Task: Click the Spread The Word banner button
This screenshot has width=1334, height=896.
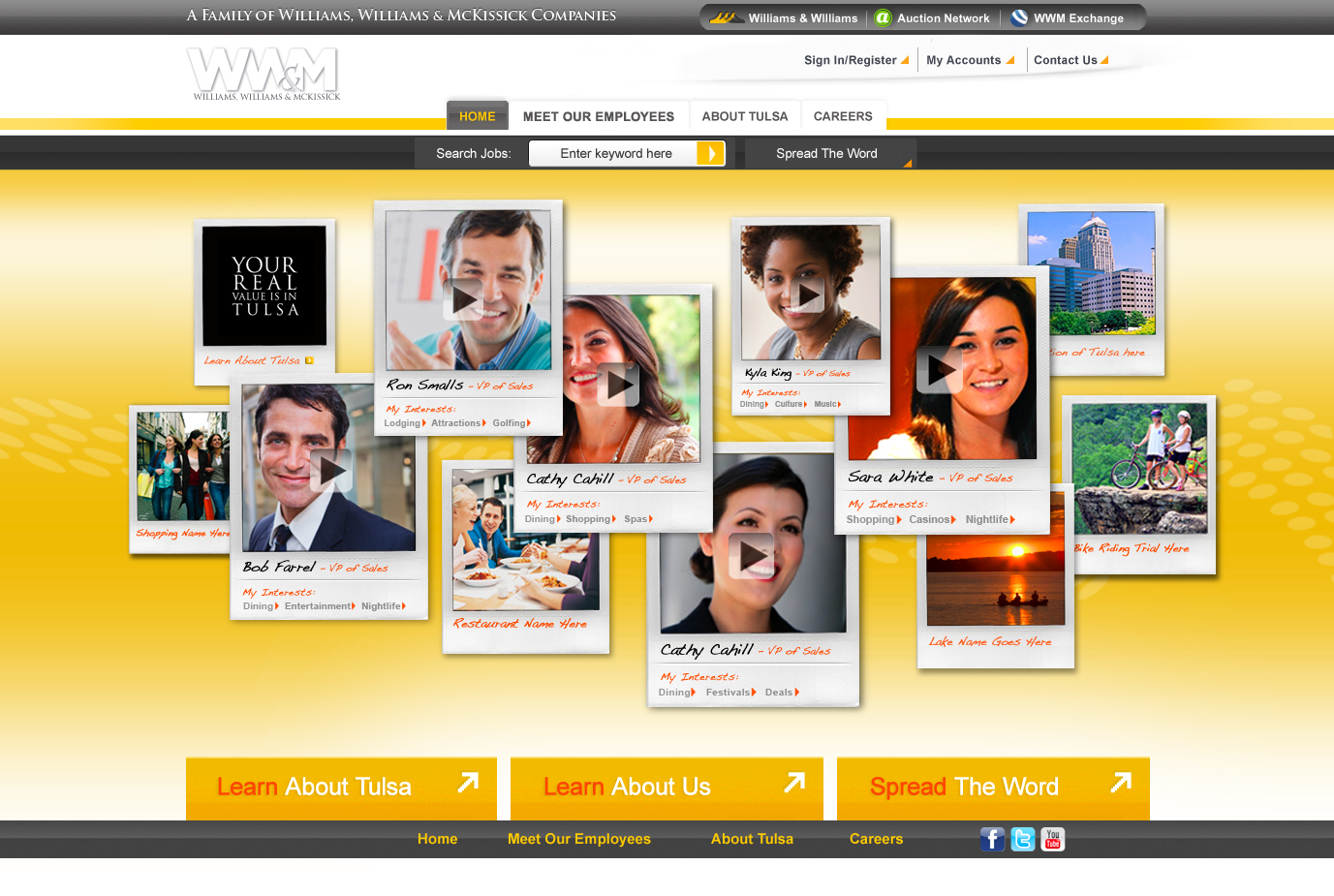Action: pyautogui.click(x=993, y=788)
